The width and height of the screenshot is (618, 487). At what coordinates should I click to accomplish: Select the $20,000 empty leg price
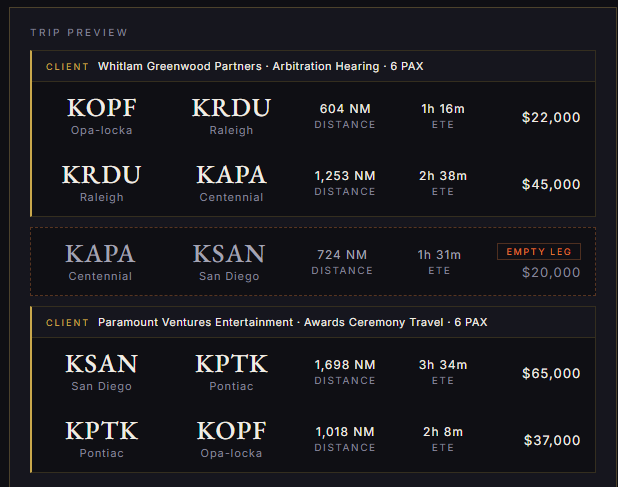(551, 272)
